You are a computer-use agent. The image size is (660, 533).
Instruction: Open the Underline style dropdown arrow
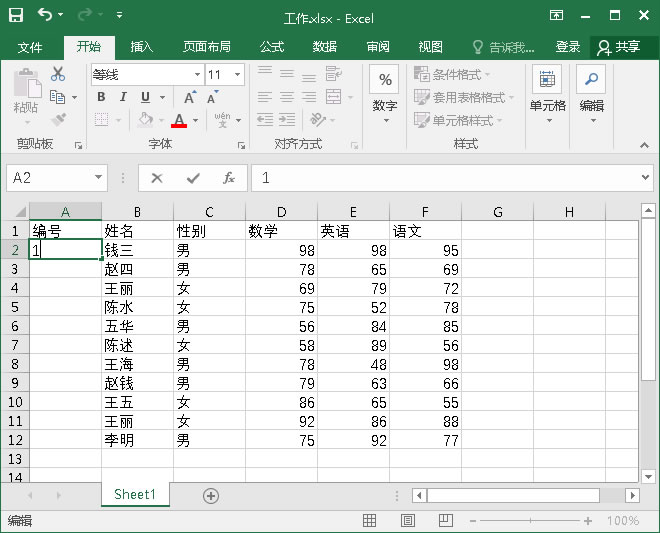(x=162, y=98)
